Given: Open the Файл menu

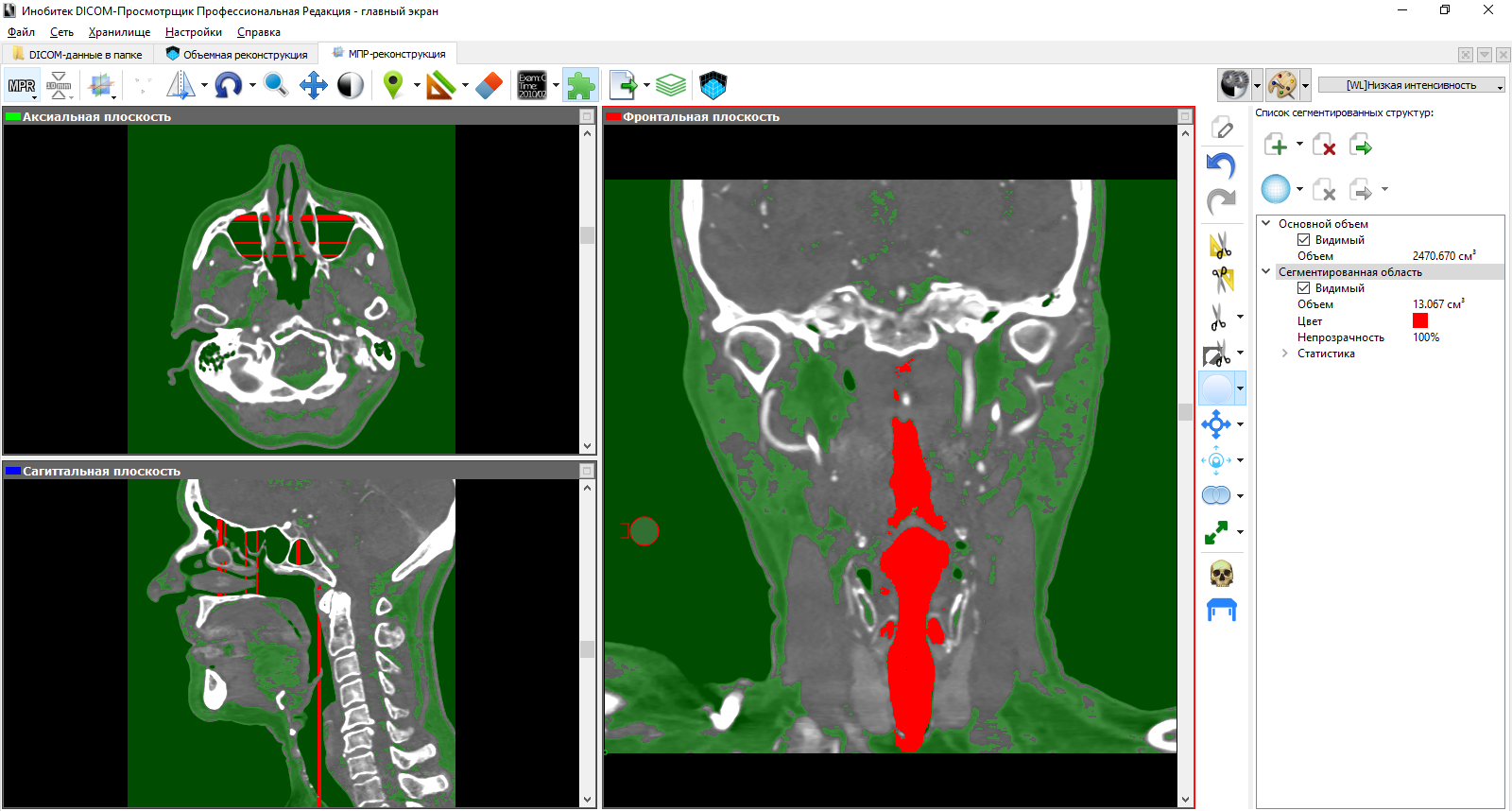Looking at the screenshot, I should click(21, 32).
